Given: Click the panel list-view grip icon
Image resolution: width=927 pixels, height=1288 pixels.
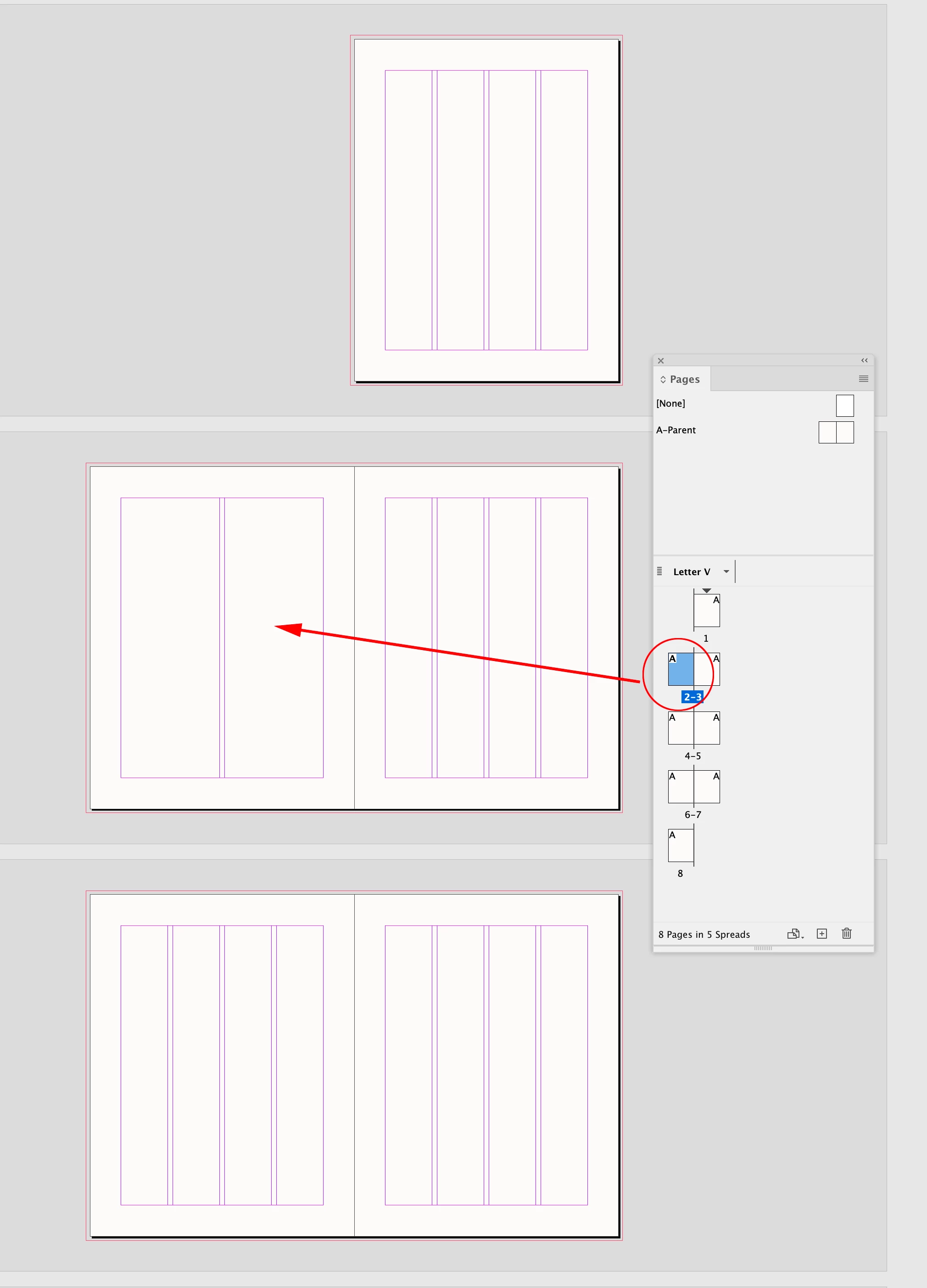Looking at the screenshot, I should pyautogui.click(x=659, y=571).
